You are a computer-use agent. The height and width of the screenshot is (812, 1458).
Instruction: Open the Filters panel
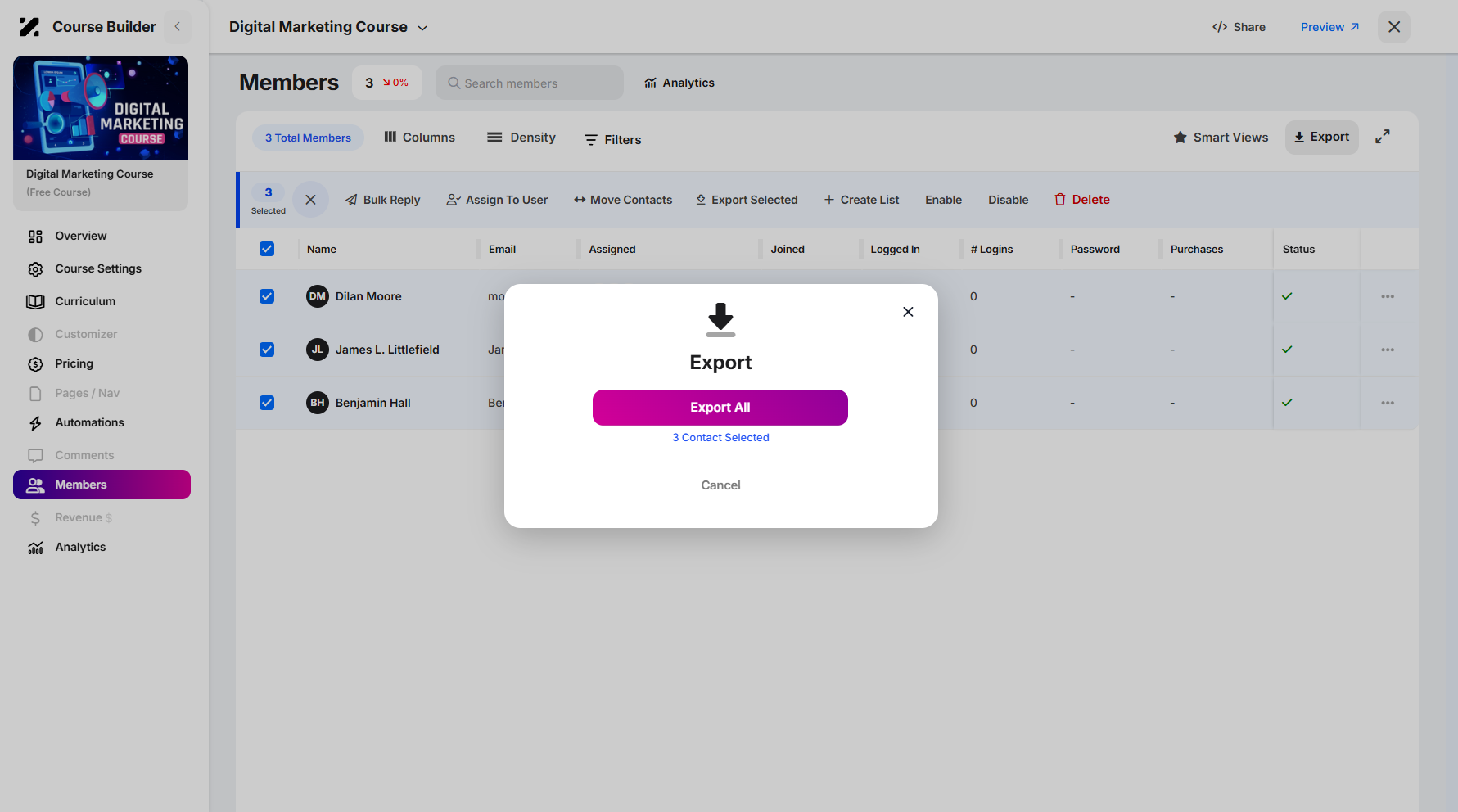(612, 140)
